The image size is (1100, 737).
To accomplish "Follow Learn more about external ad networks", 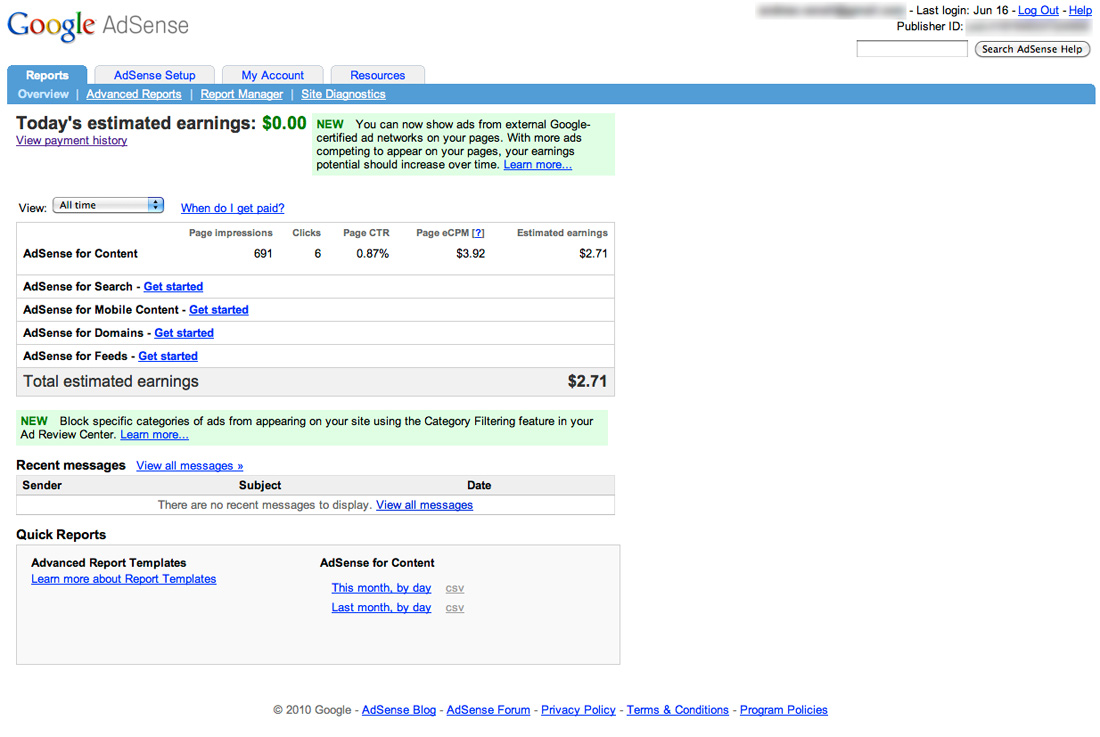I will coord(537,165).
